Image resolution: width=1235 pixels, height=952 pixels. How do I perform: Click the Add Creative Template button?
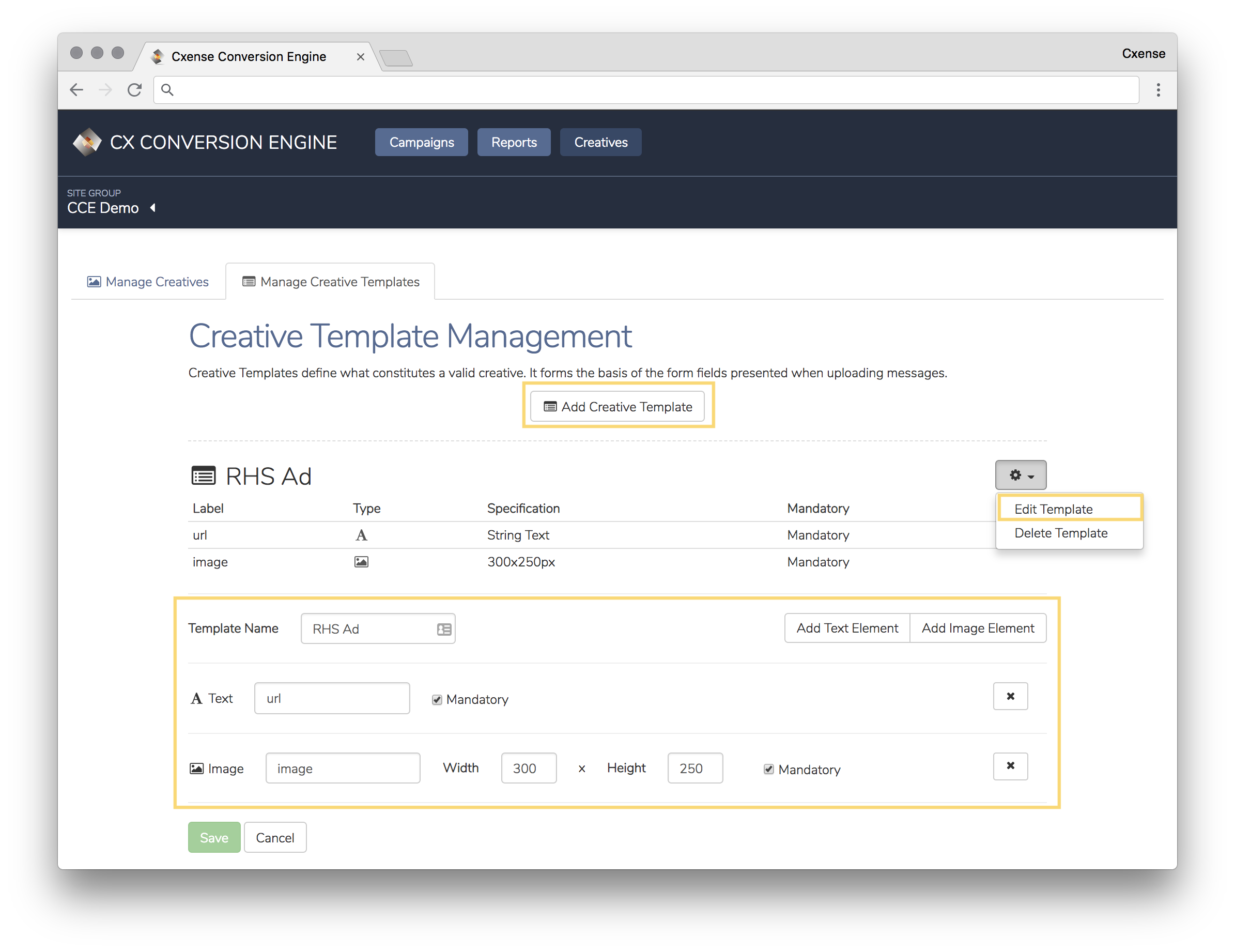[617, 407]
